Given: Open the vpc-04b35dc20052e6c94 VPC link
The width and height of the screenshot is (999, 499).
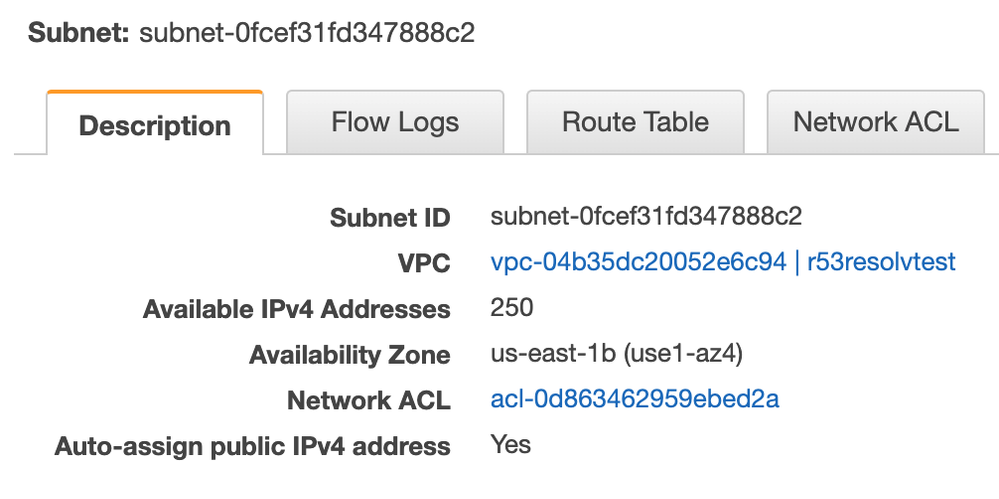Looking at the screenshot, I should [x=638, y=262].
